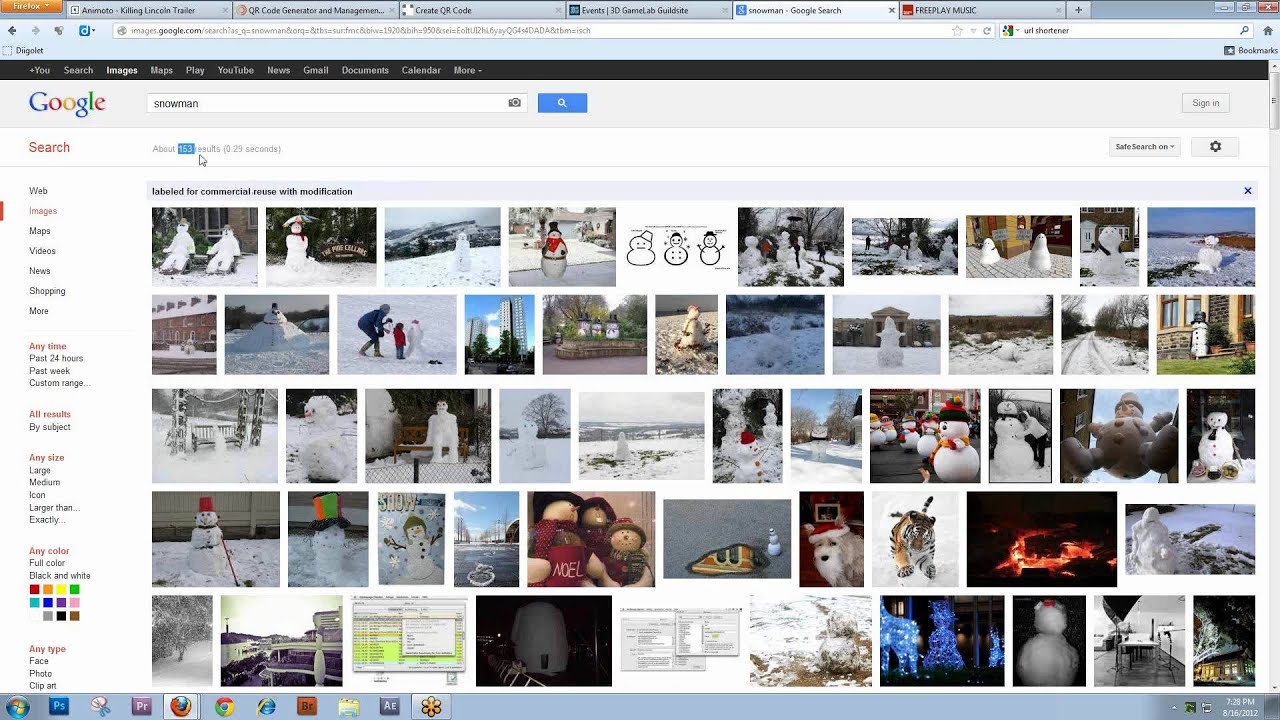The image size is (1280, 720).
Task: Click the search by image camera icon
Action: click(514, 103)
